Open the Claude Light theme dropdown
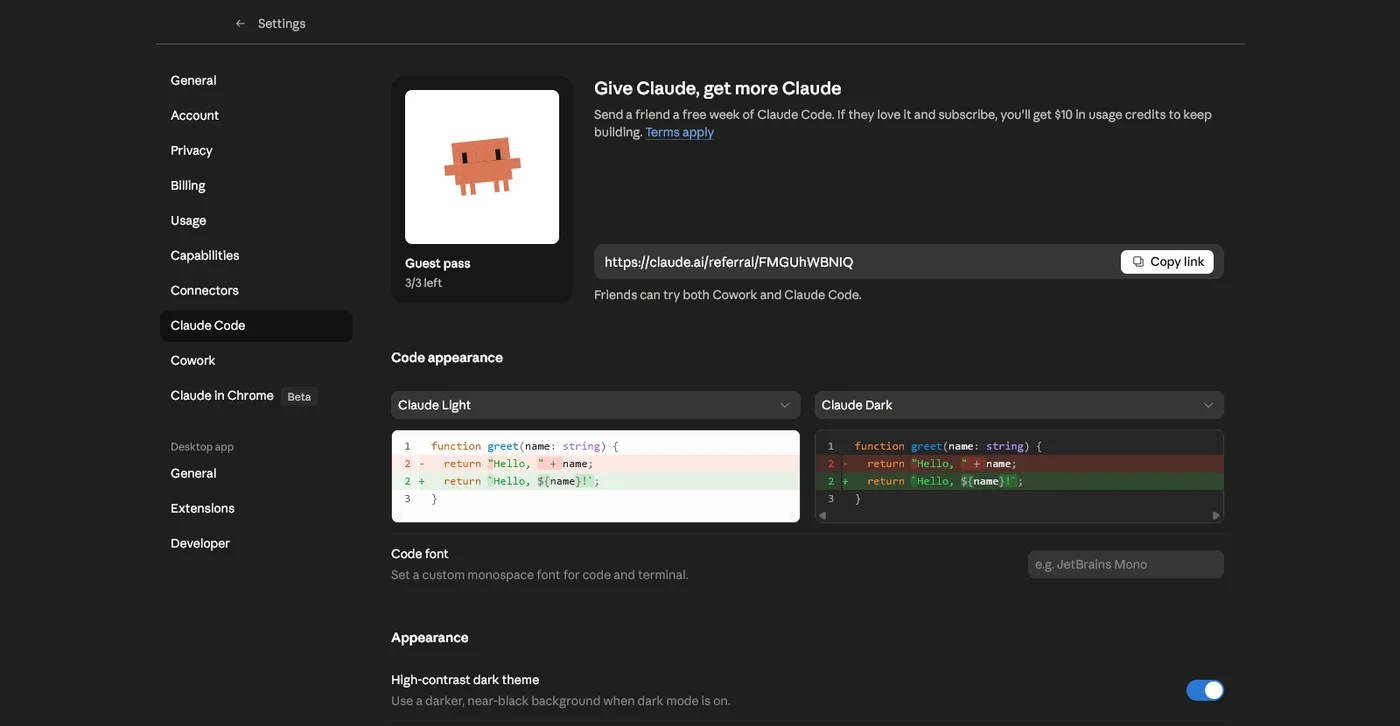This screenshot has width=1400, height=726. point(596,405)
